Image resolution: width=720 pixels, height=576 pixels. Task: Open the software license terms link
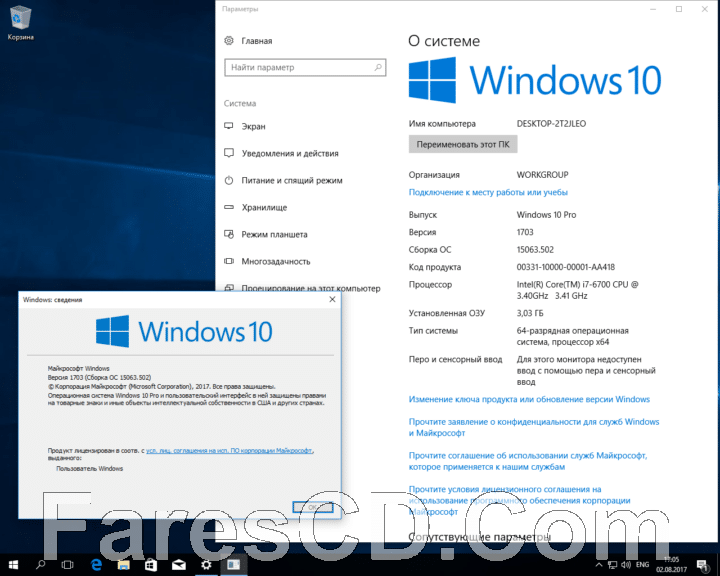519,500
